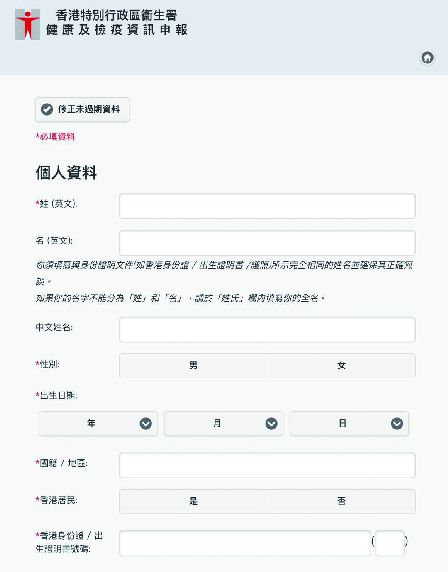Focus the 姓 (英文) surname field
The height and width of the screenshot is (572, 448).
click(267, 206)
